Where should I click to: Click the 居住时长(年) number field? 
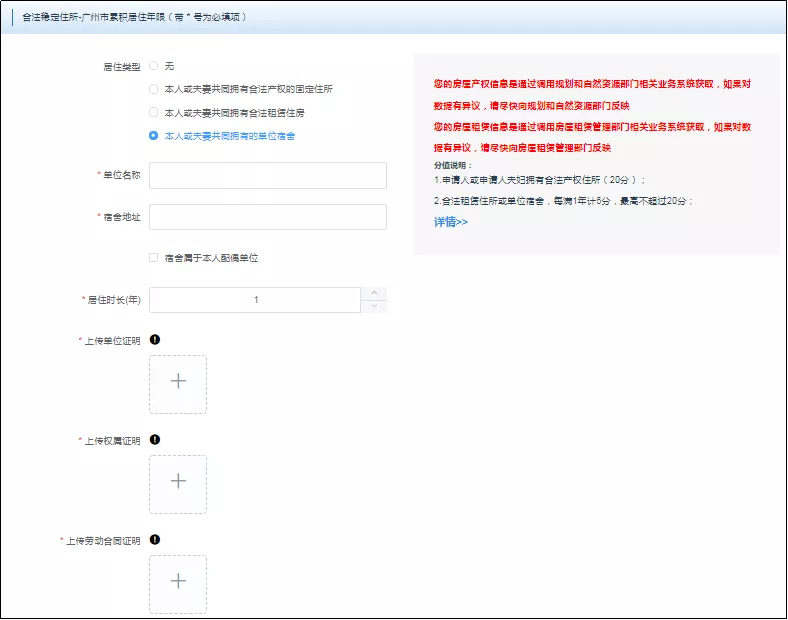pyautogui.click(x=255, y=300)
